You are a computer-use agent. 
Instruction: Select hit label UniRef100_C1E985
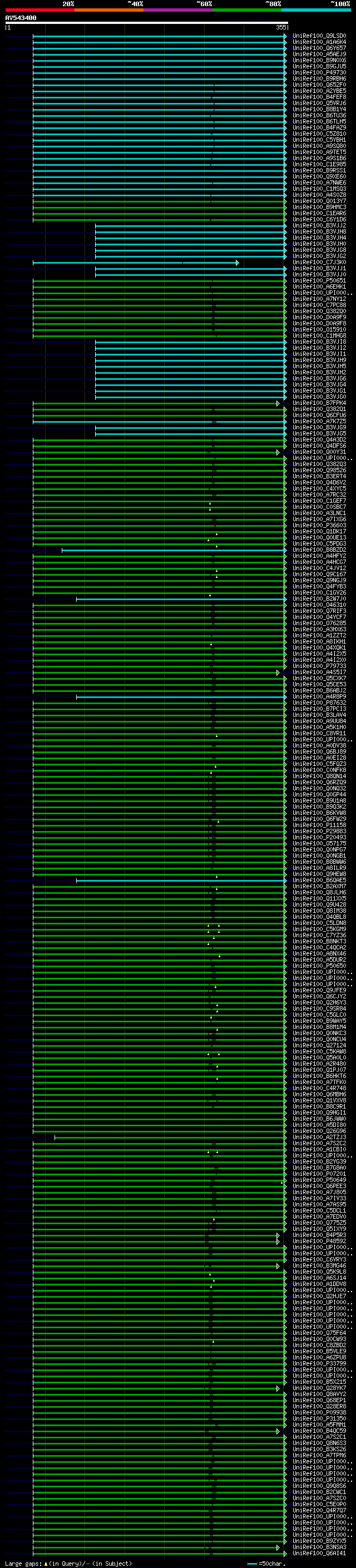point(319,164)
